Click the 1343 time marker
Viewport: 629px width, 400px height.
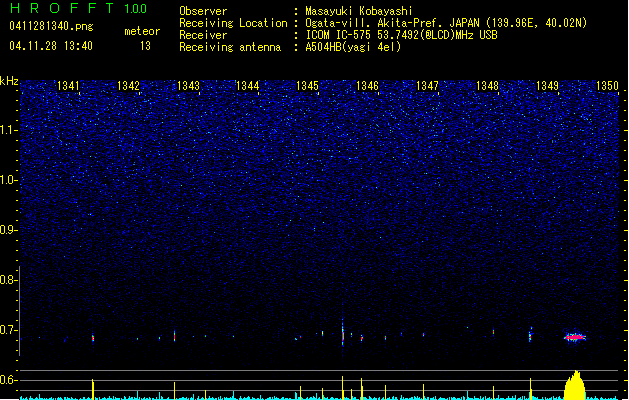tap(188, 85)
